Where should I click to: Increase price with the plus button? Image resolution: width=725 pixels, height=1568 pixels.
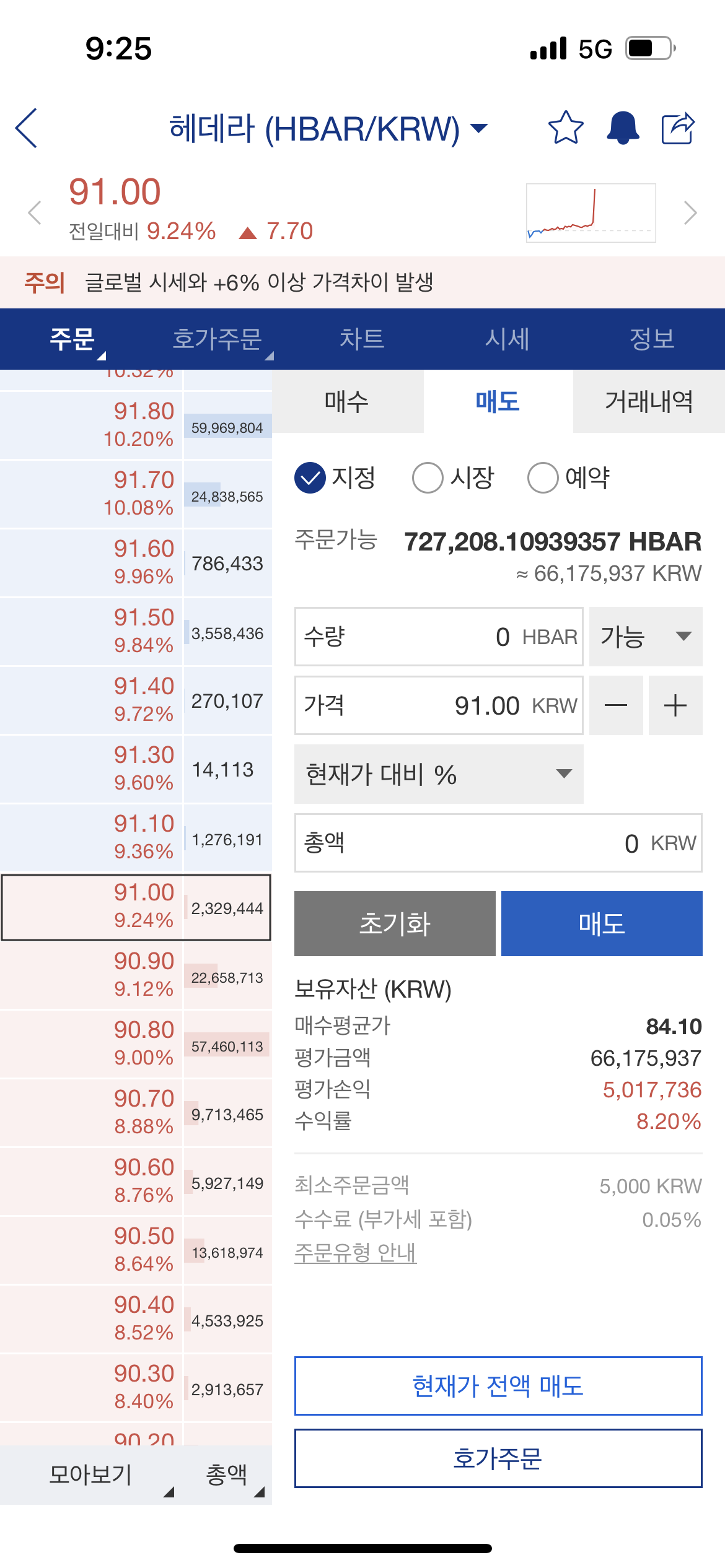click(675, 705)
